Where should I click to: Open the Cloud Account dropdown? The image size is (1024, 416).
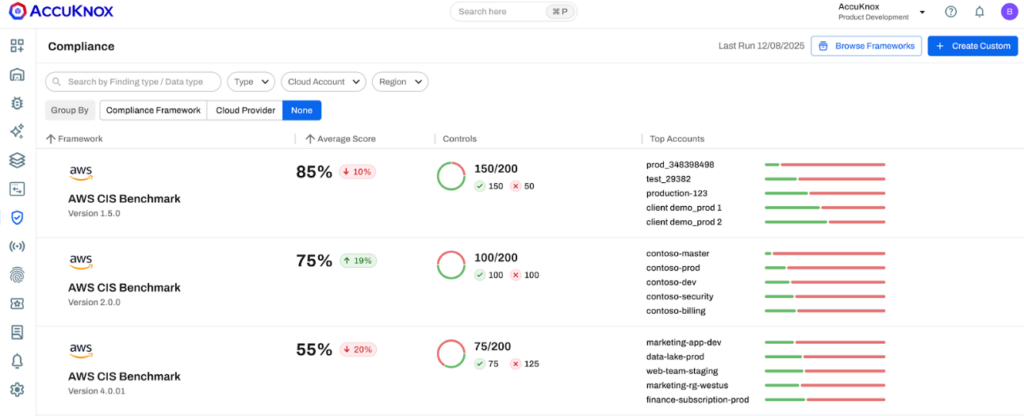click(322, 82)
